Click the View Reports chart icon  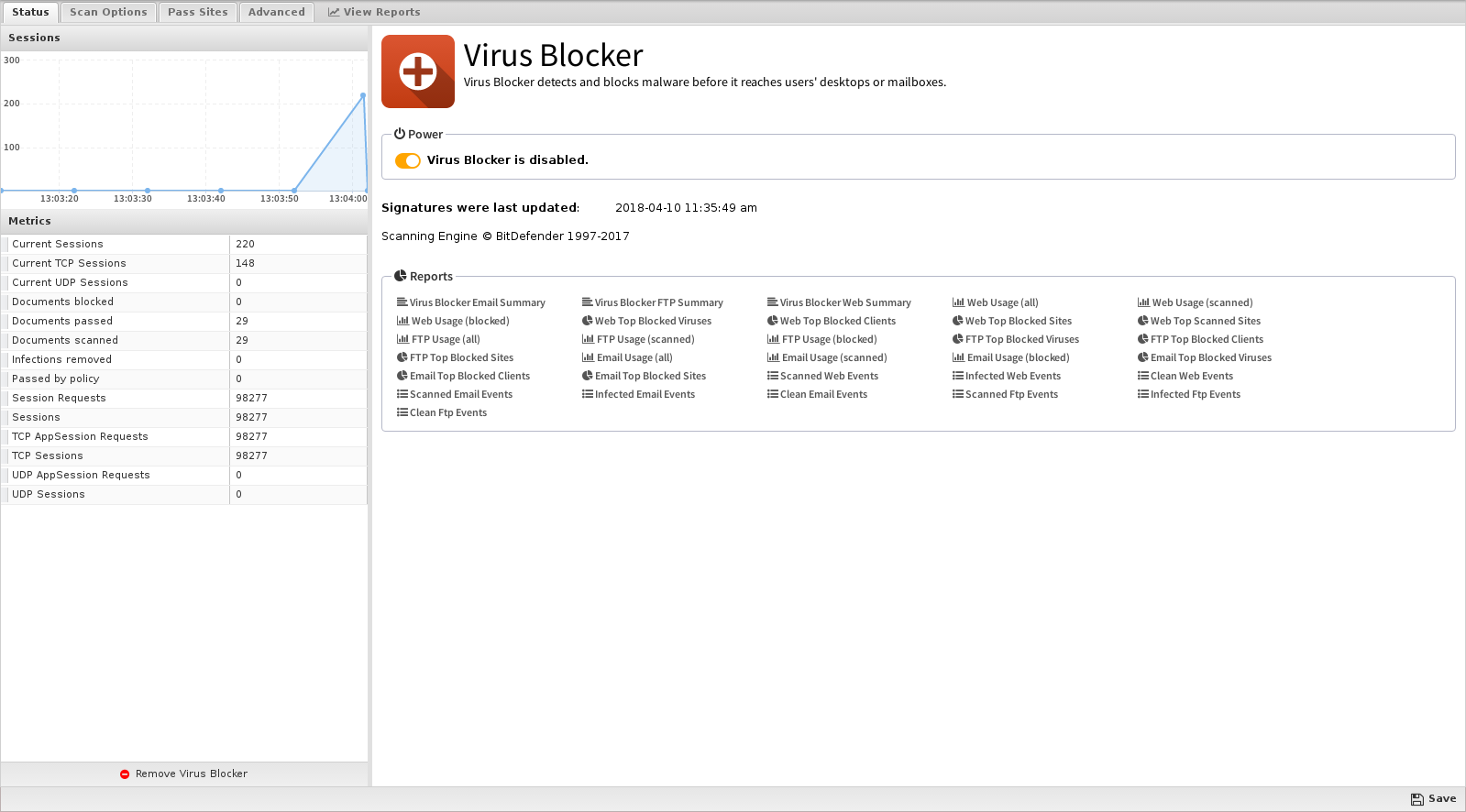click(334, 12)
